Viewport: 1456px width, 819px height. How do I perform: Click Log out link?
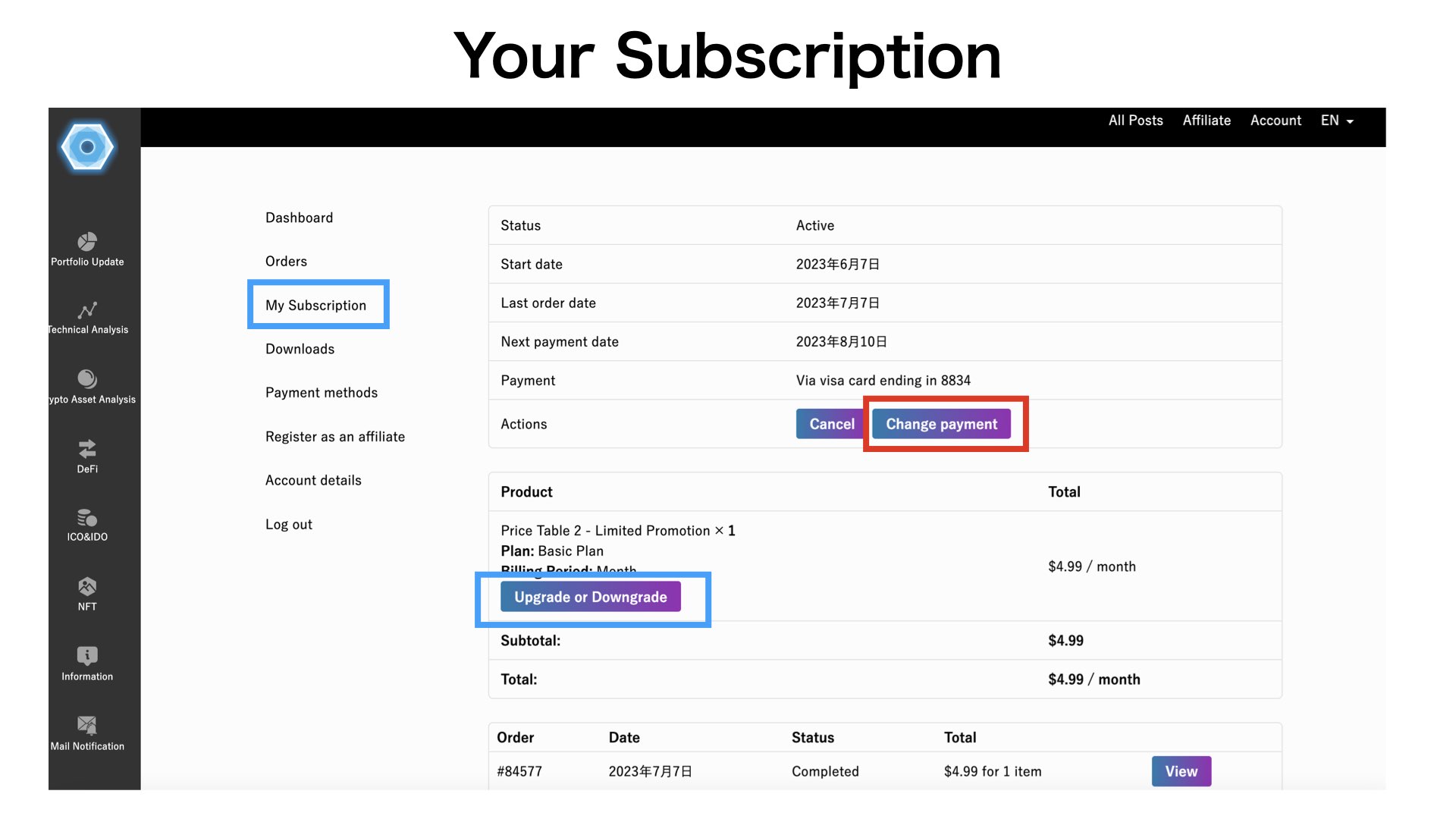[288, 524]
